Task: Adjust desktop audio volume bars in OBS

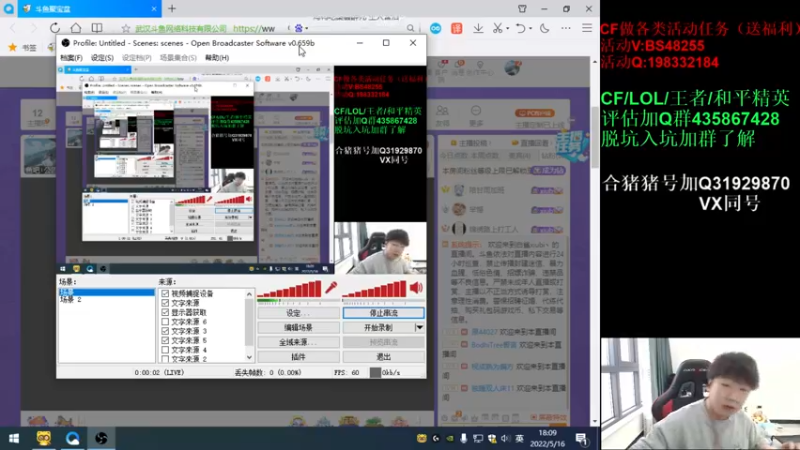Action: click(374, 289)
